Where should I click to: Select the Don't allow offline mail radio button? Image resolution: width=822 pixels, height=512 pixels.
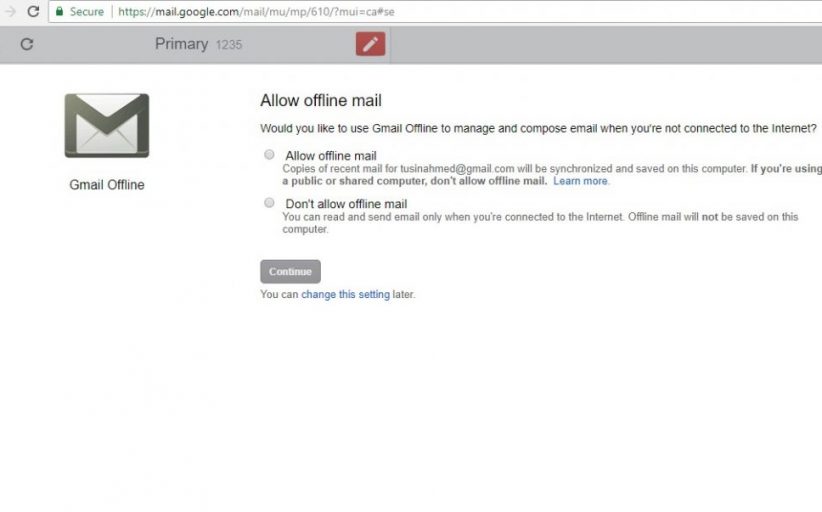pos(269,203)
